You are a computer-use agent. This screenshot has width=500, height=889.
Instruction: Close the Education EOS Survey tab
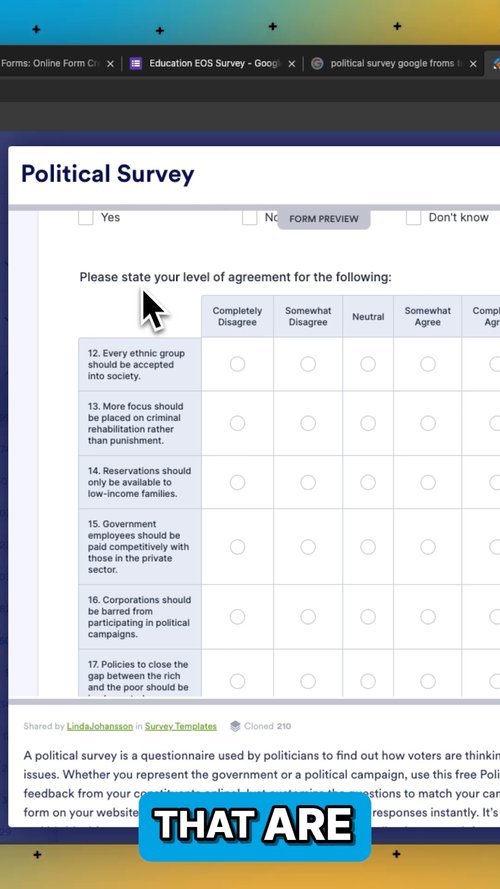(291, 64)
